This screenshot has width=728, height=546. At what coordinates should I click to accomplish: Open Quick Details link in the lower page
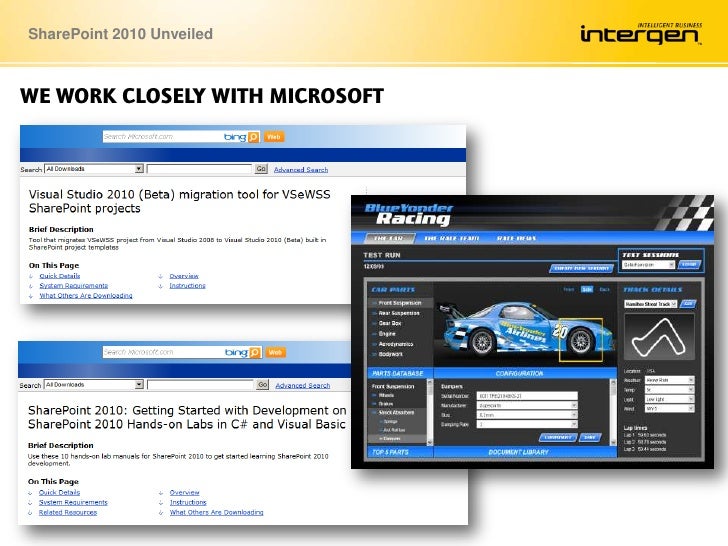click(x=59, y=493)
